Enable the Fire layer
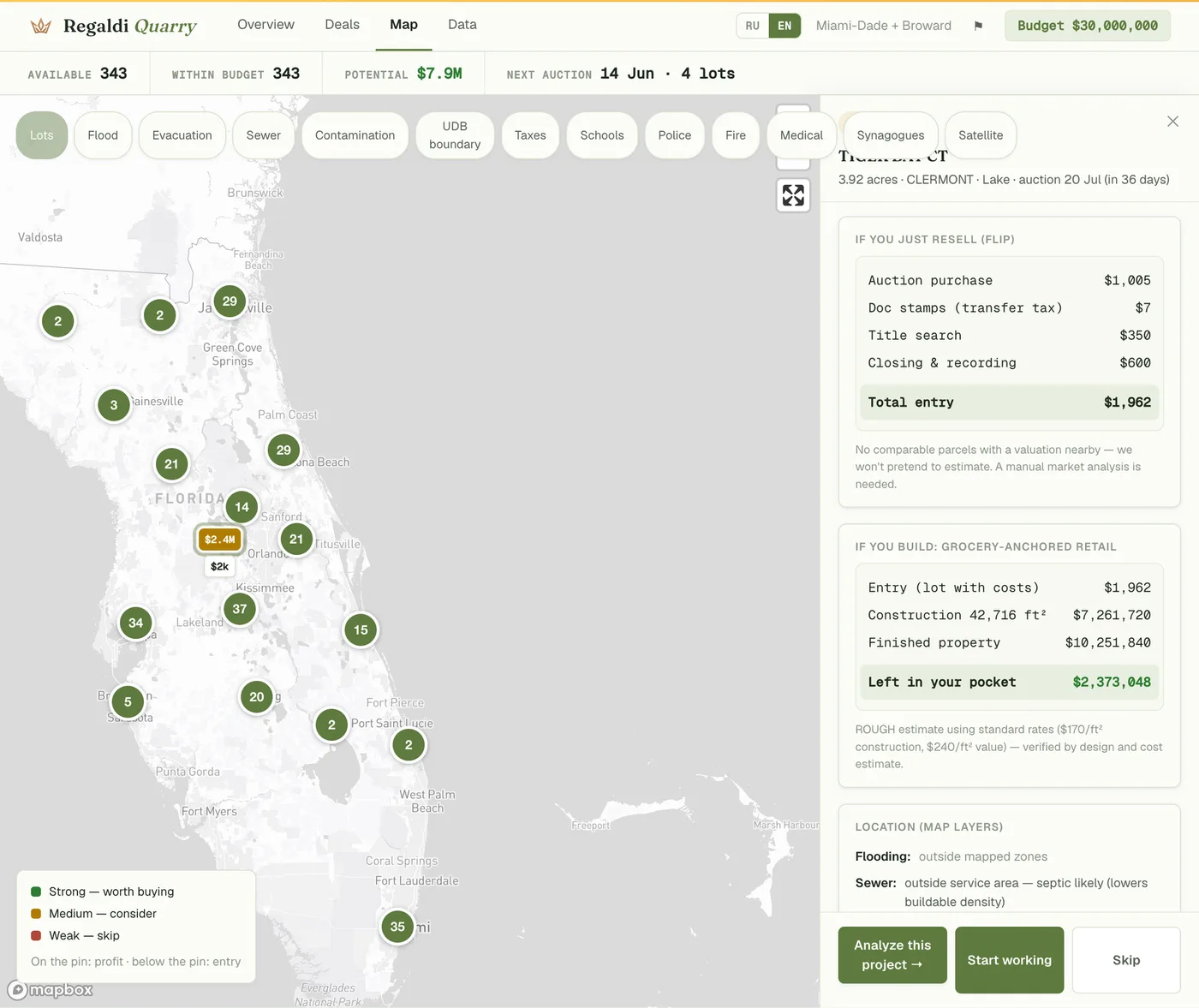The width and height of the screenshot is (1199, 1008). pyautogui.click(x=736, y=135)
